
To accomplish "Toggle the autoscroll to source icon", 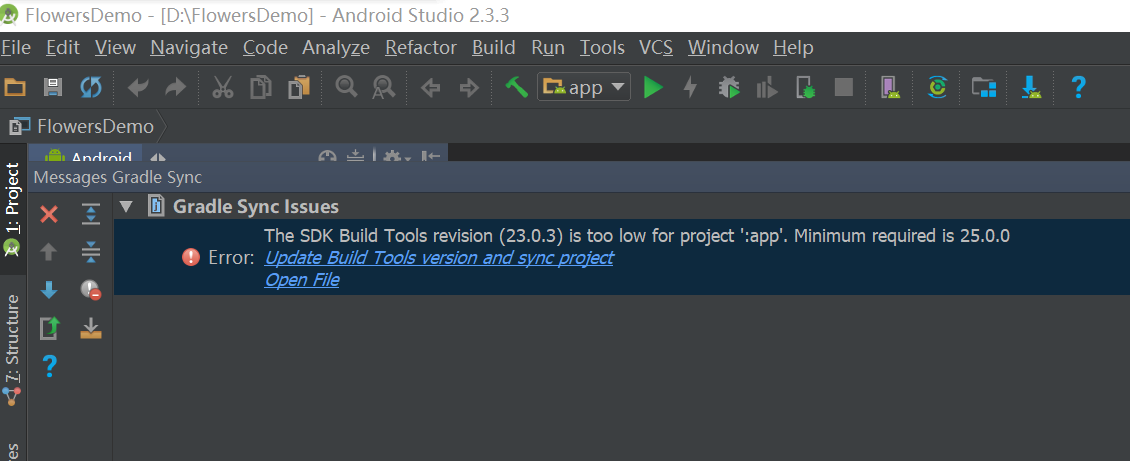I will click(91, 328).
